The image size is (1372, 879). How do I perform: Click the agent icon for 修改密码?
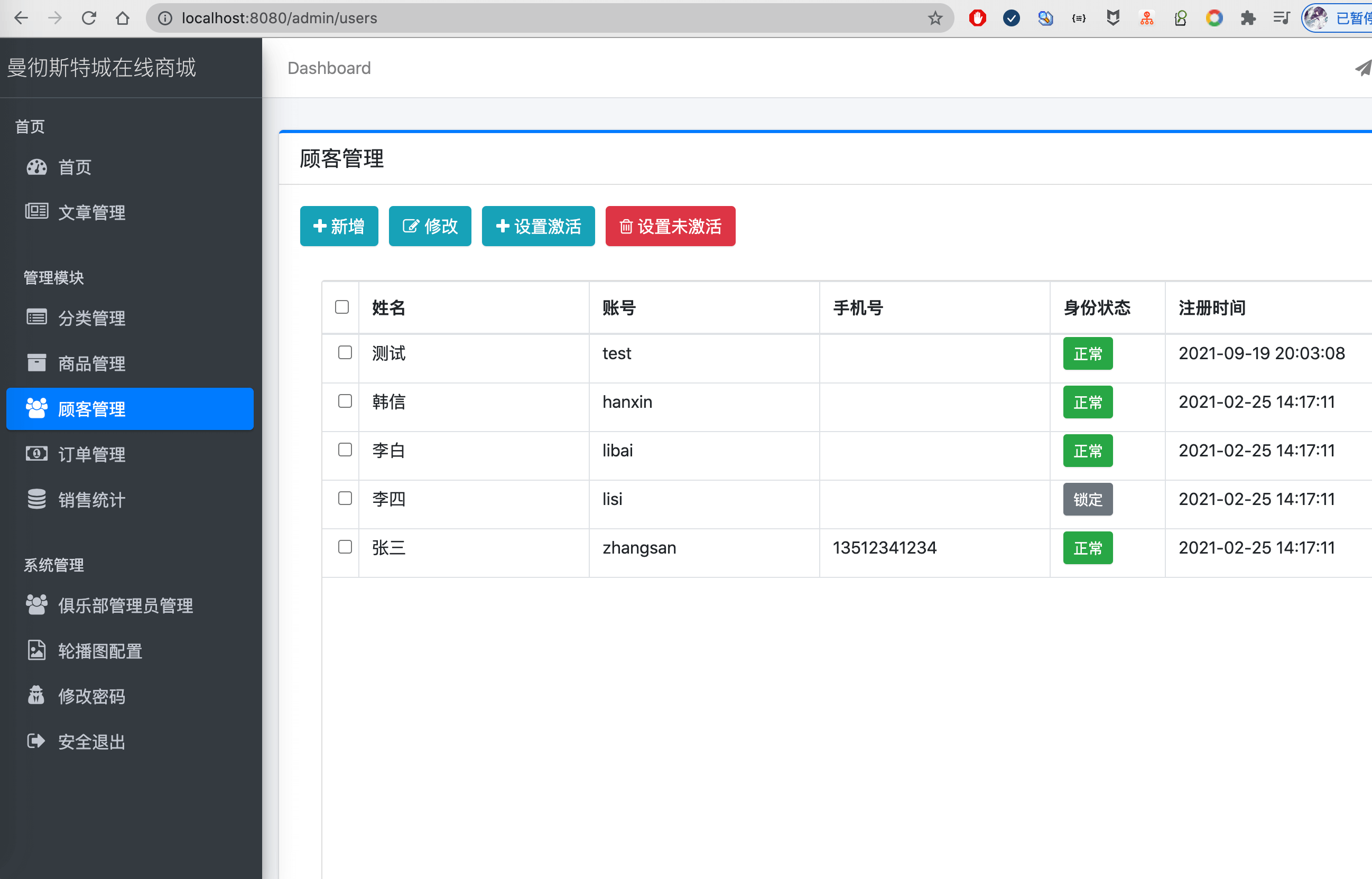coord(36,695)
